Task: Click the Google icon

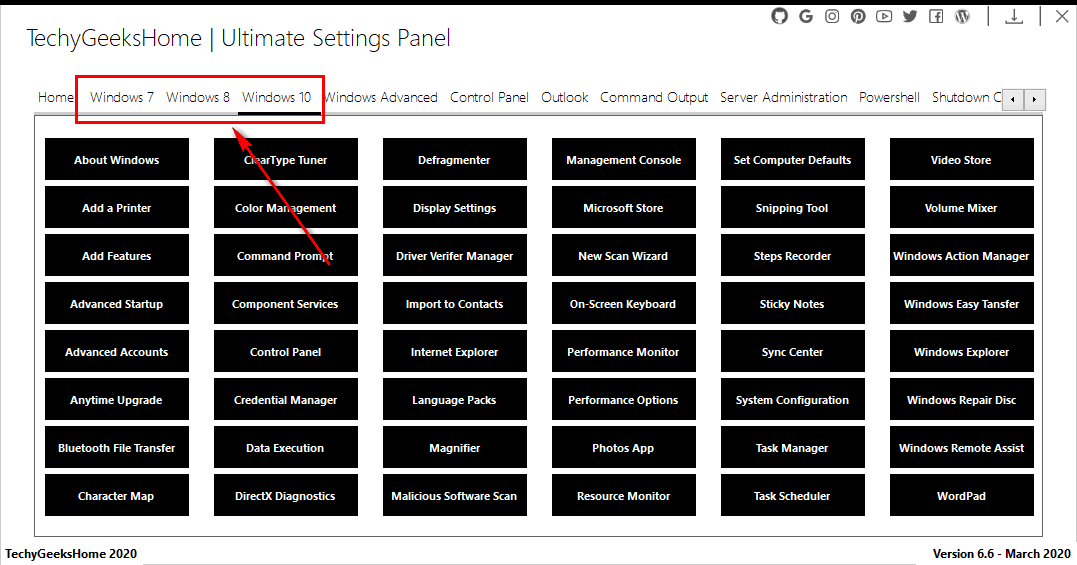Action: coord(806,16)
